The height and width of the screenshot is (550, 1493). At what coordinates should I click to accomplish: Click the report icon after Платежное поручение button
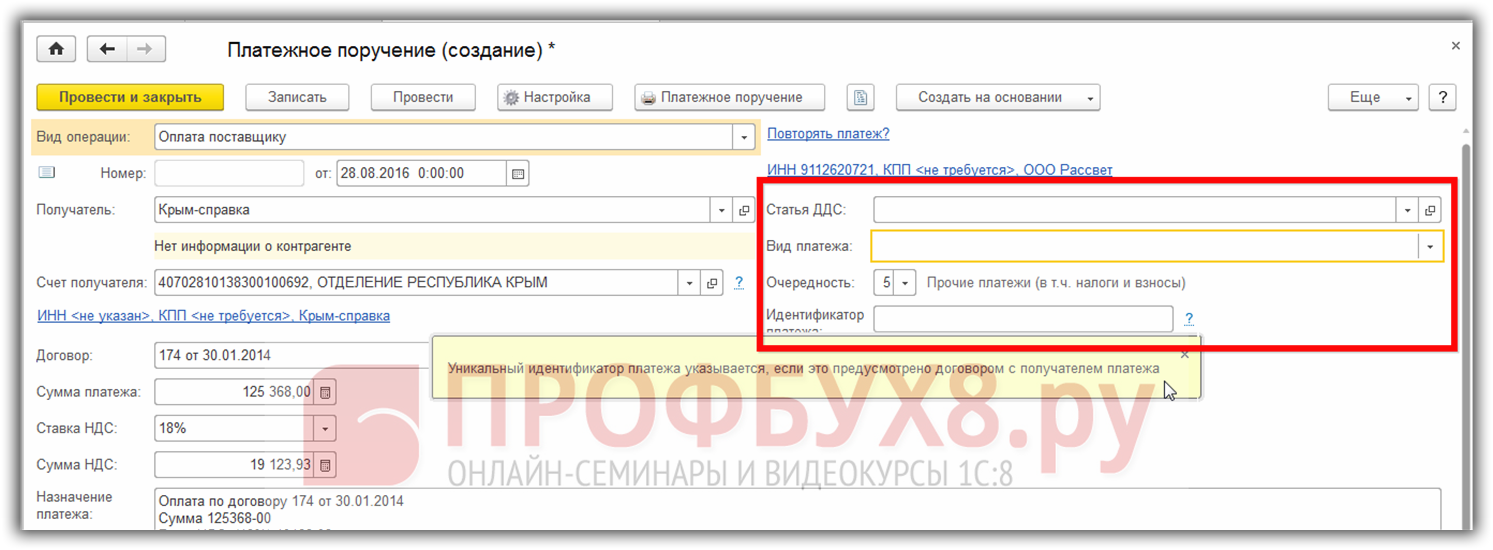[x=860, y=97]
